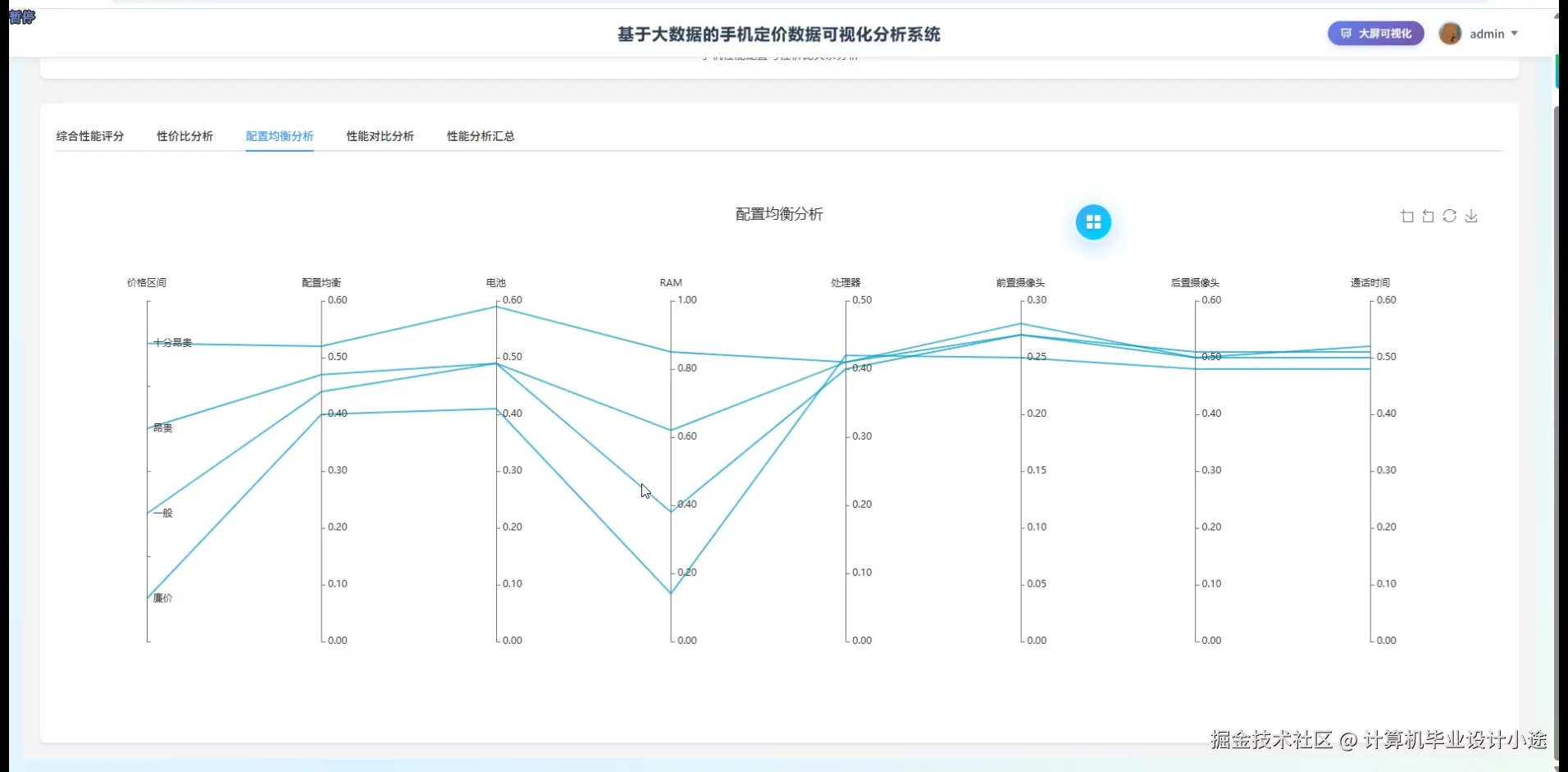Open the 性价比分析 tab
1568x772 pixels.
click(185, 136)
